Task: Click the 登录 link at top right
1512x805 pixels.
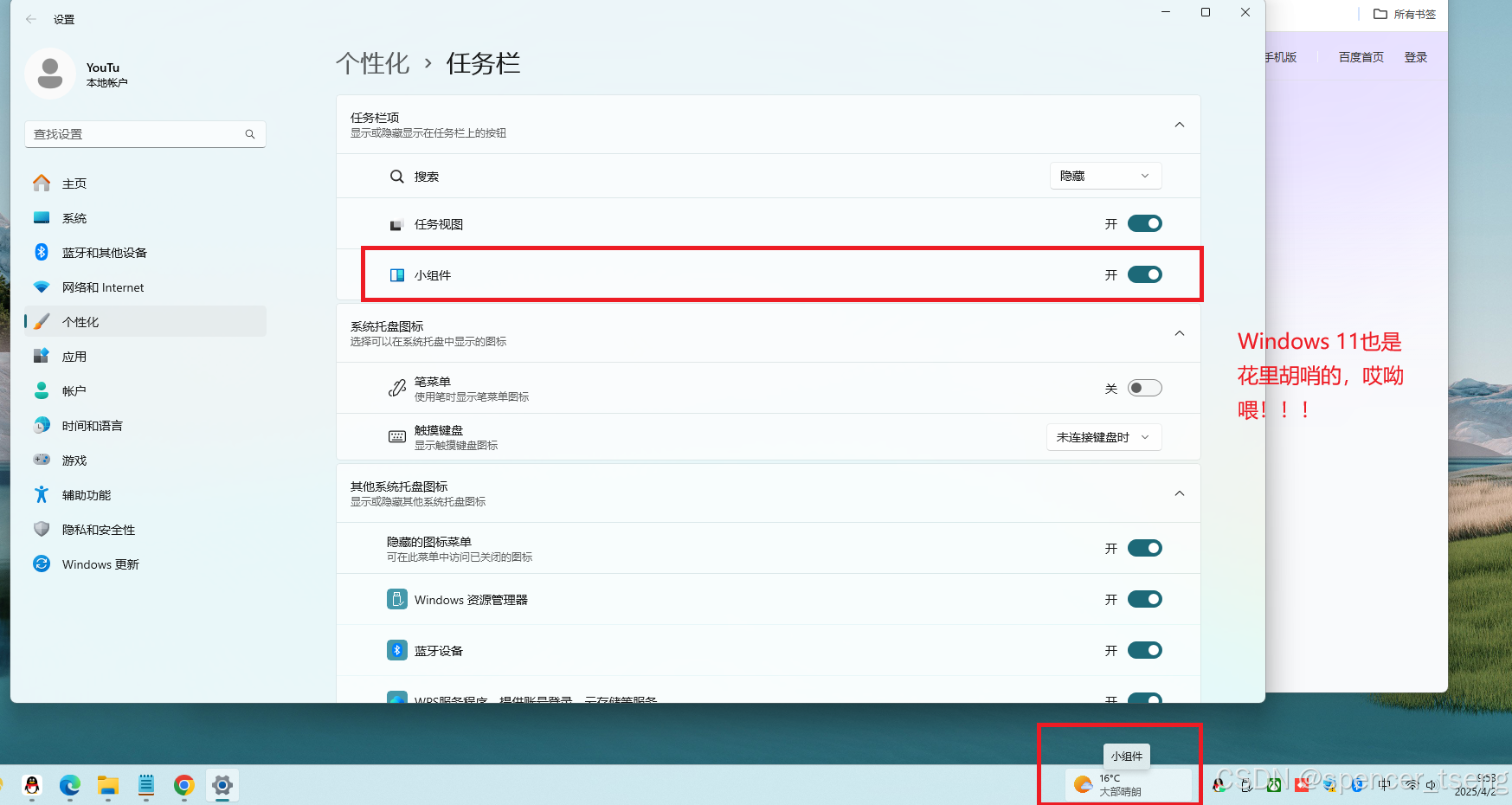Action: tap(1415, 56)
